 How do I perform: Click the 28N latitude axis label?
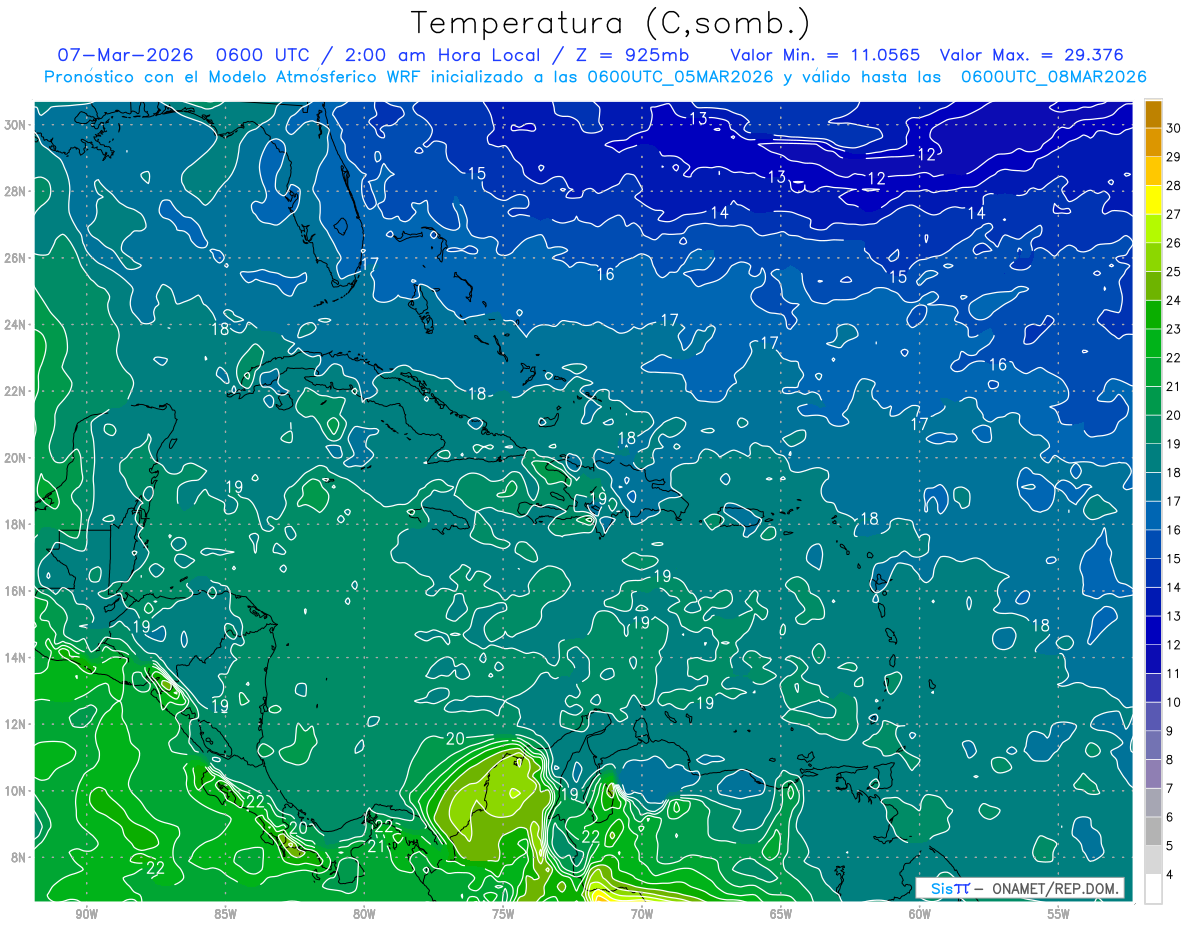[x=15, y=191]
